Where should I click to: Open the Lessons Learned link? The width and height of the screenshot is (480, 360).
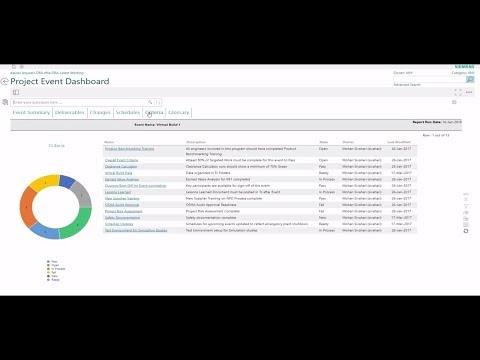tap(118, 192)
